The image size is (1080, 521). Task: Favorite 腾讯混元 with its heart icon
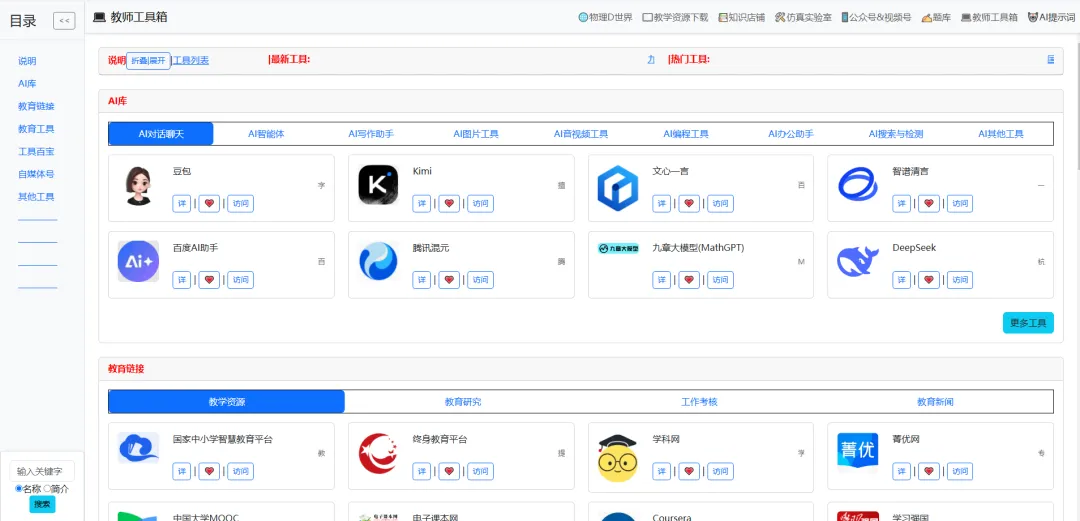(449, 280)
